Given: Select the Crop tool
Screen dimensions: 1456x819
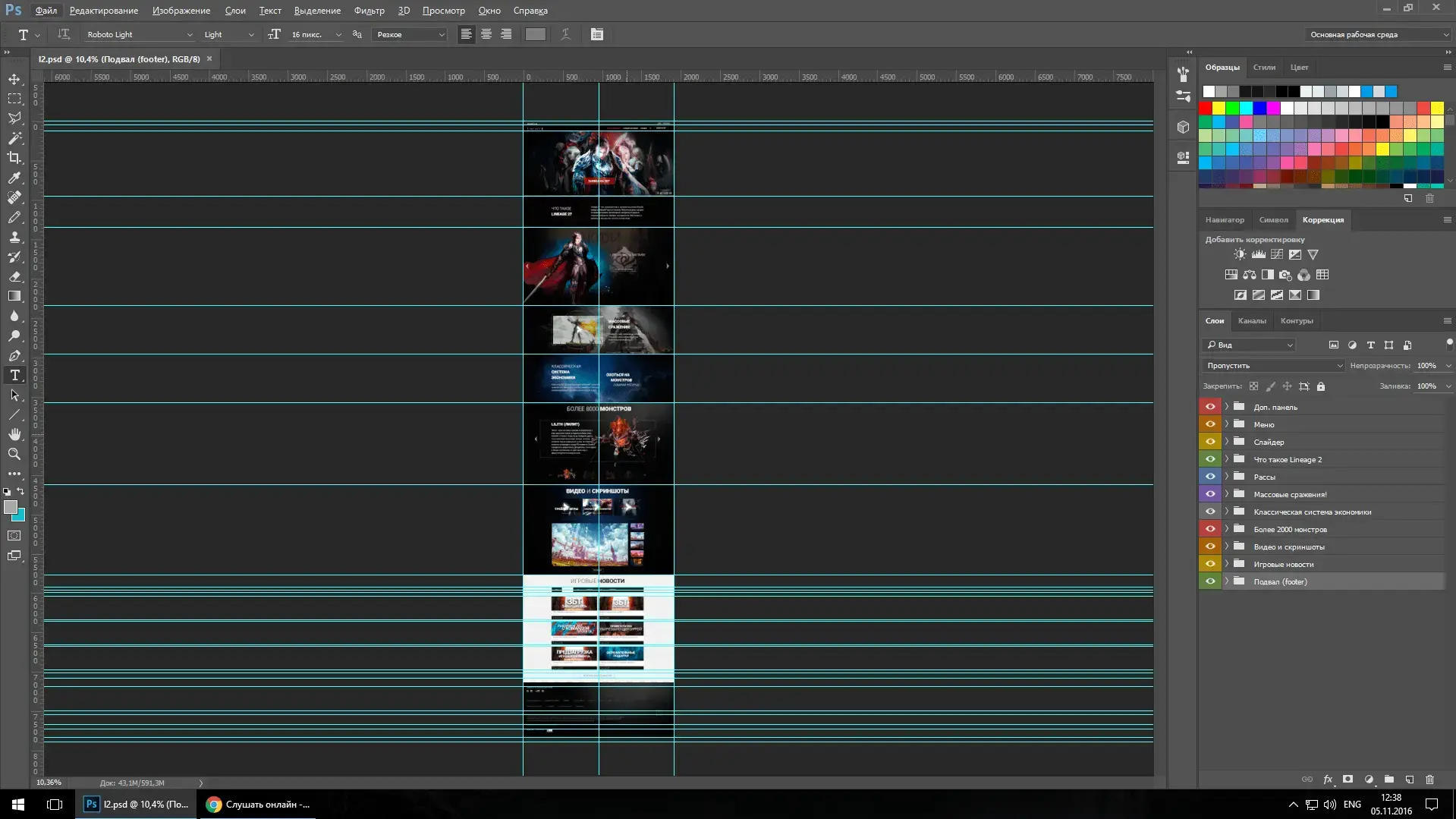Looking at the screenshot, I should (14, 158).
